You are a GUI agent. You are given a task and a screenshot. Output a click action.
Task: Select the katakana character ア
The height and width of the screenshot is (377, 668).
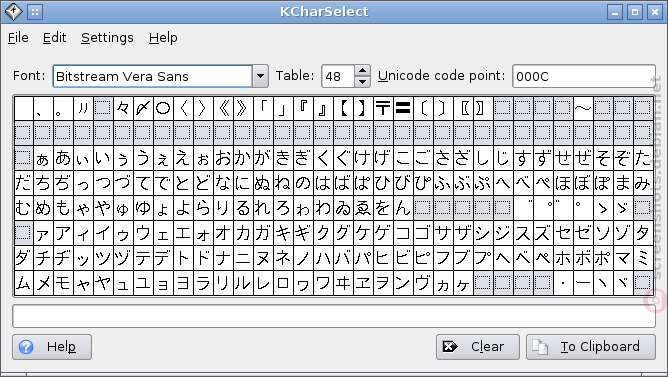coord(63,233)
